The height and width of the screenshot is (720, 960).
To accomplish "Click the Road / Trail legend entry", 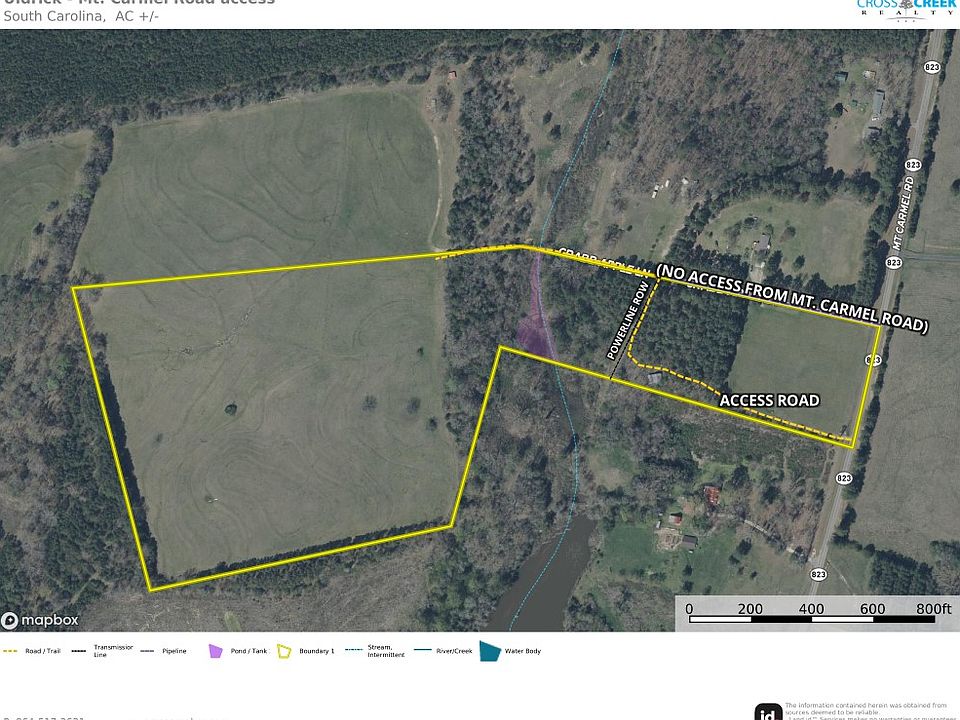I will coord(32,651).
